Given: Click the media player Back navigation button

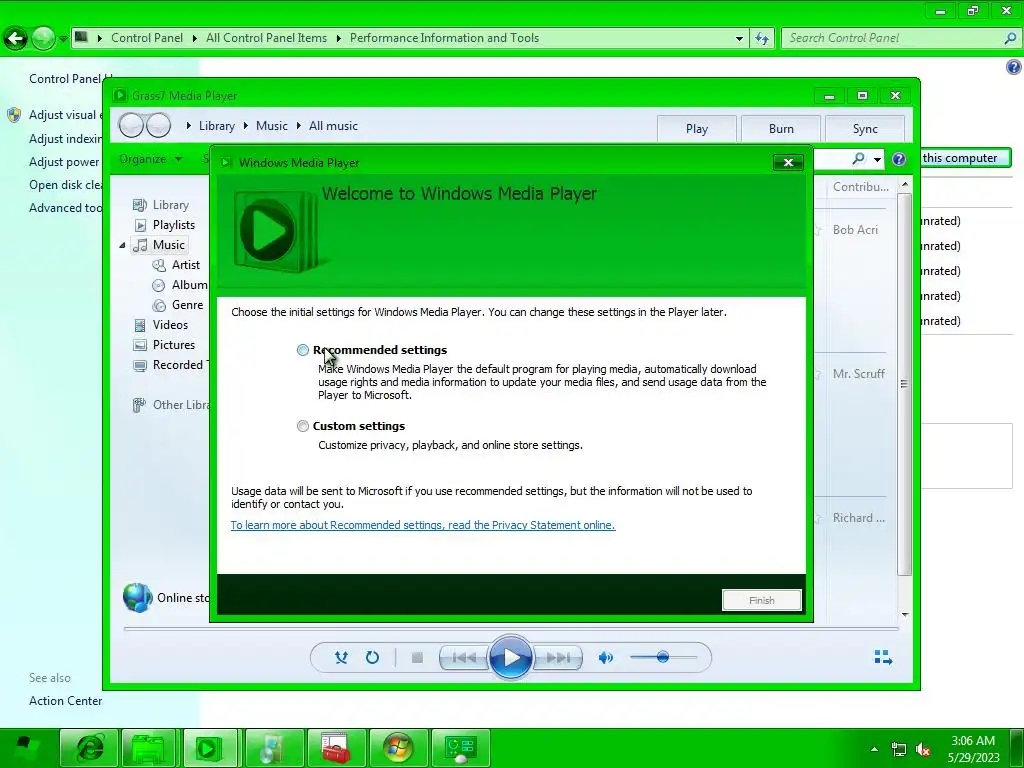Looking at the screenshot, I should click(131, 125).
